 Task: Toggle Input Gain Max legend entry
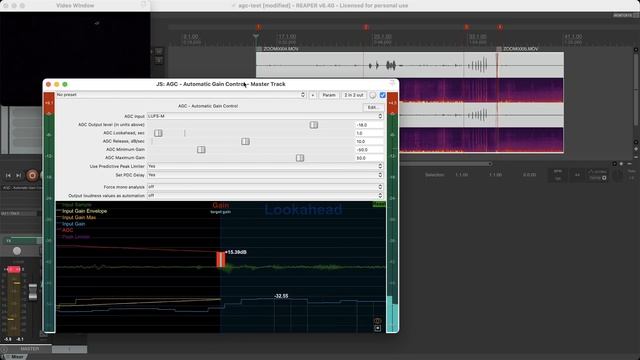79,218
